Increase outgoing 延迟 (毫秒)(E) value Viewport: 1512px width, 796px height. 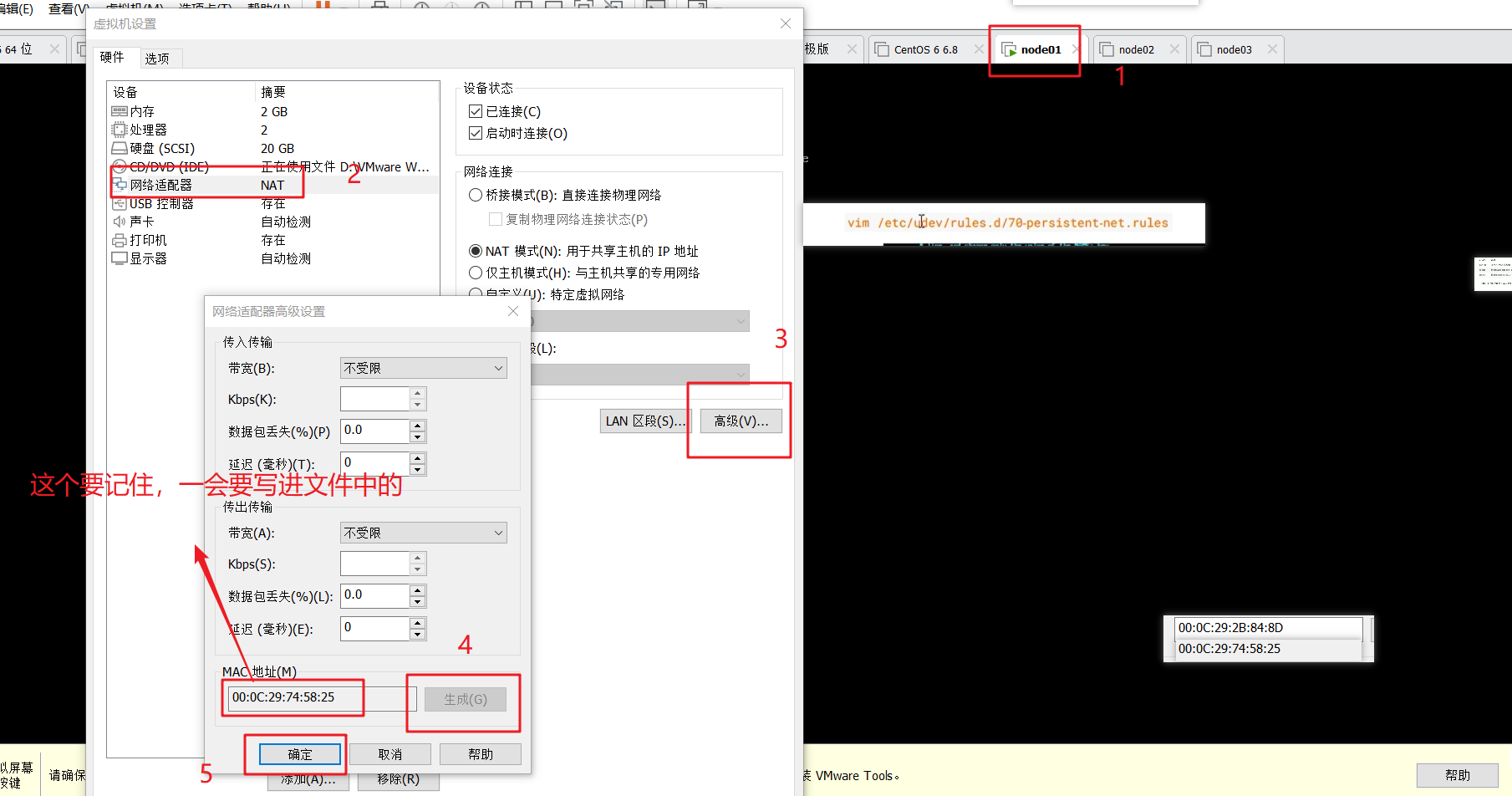click(418, 623)
